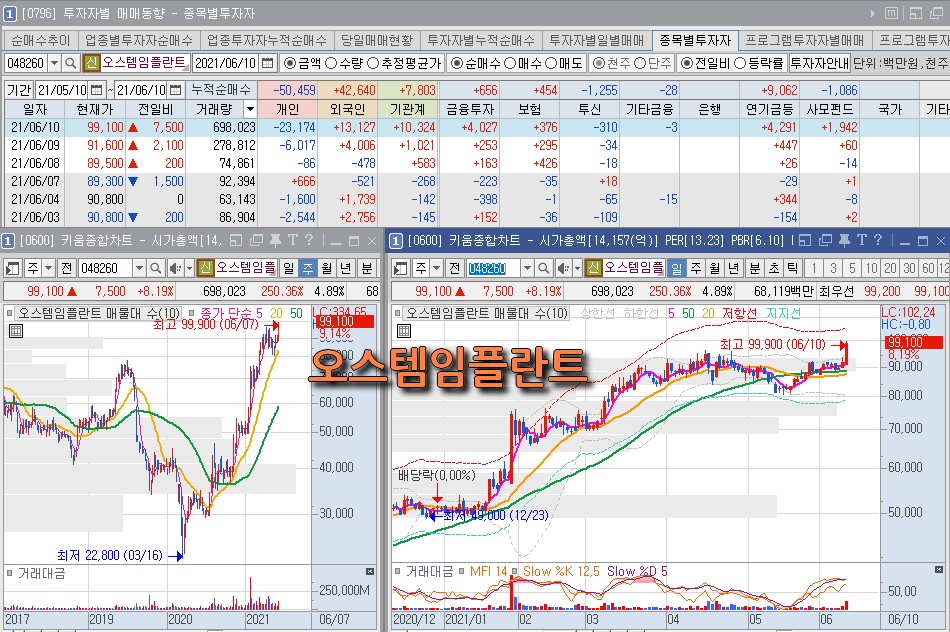The image size is (950, 632).
Task: Expand code dropdown arrow in right chart
Action: tap(527, 268)
